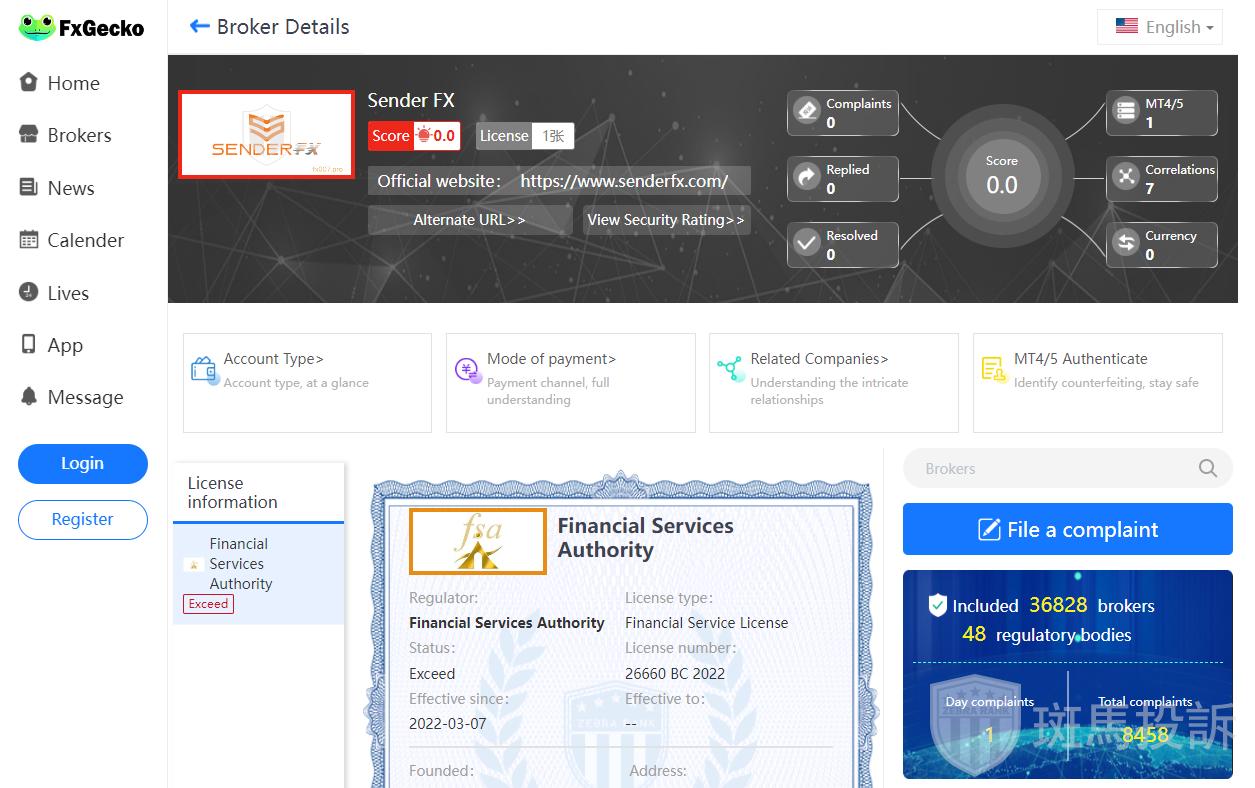Screen dimensions: 1255x788
Task: Click the Replied arrow icon
Action: pyautogui.click(x=807, y=178)
